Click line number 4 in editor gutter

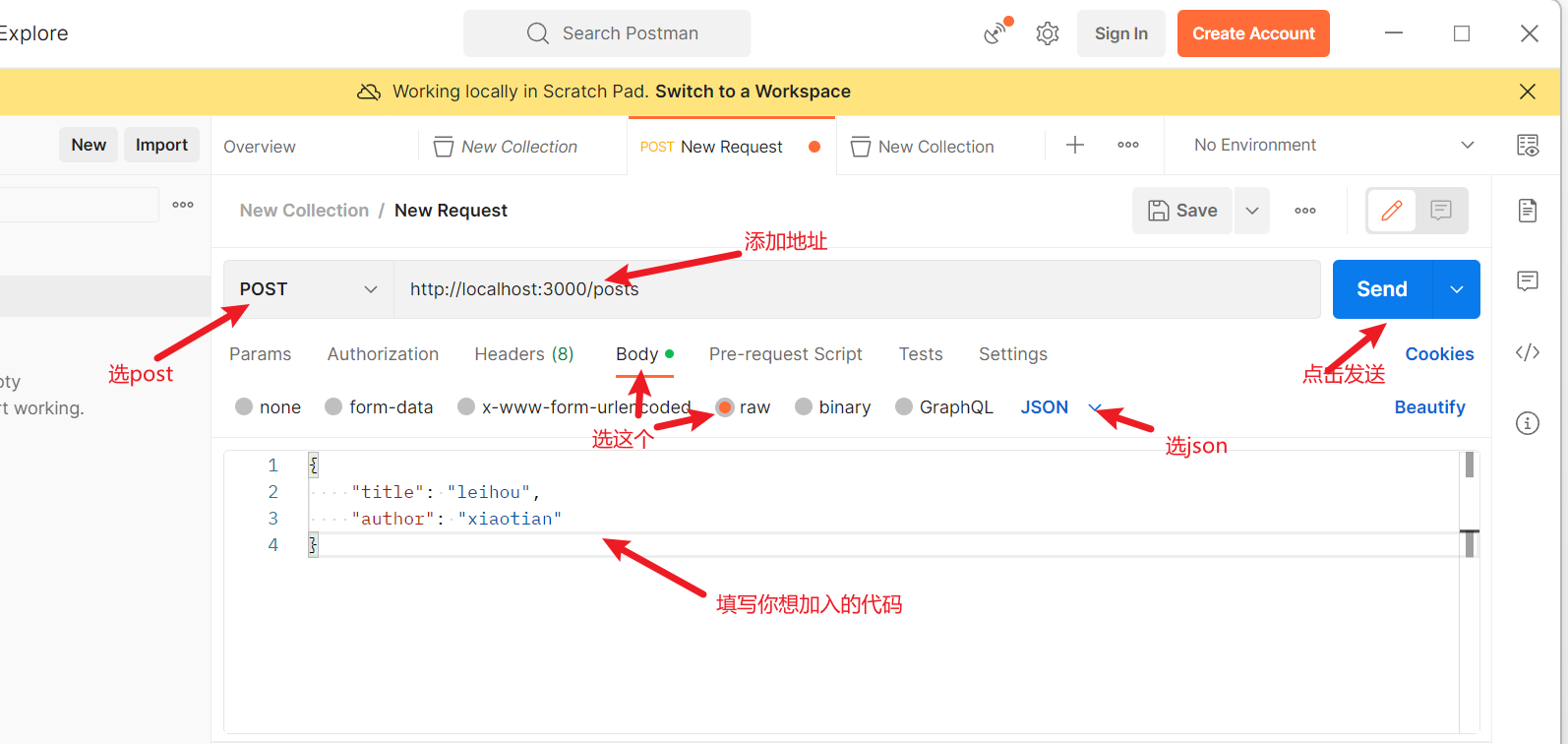click(273, 545)
